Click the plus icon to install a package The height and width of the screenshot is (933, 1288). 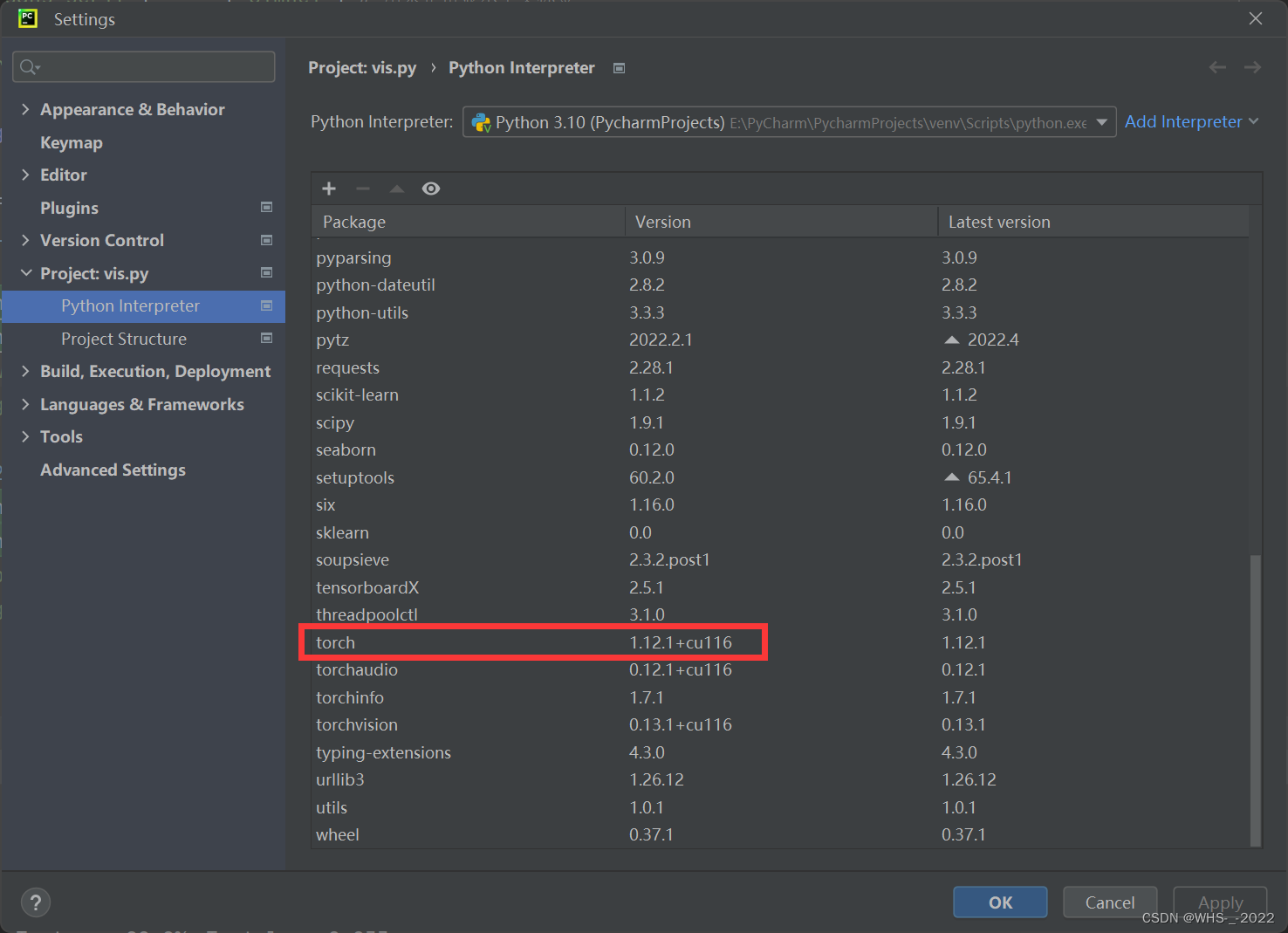tap(329, 189)
